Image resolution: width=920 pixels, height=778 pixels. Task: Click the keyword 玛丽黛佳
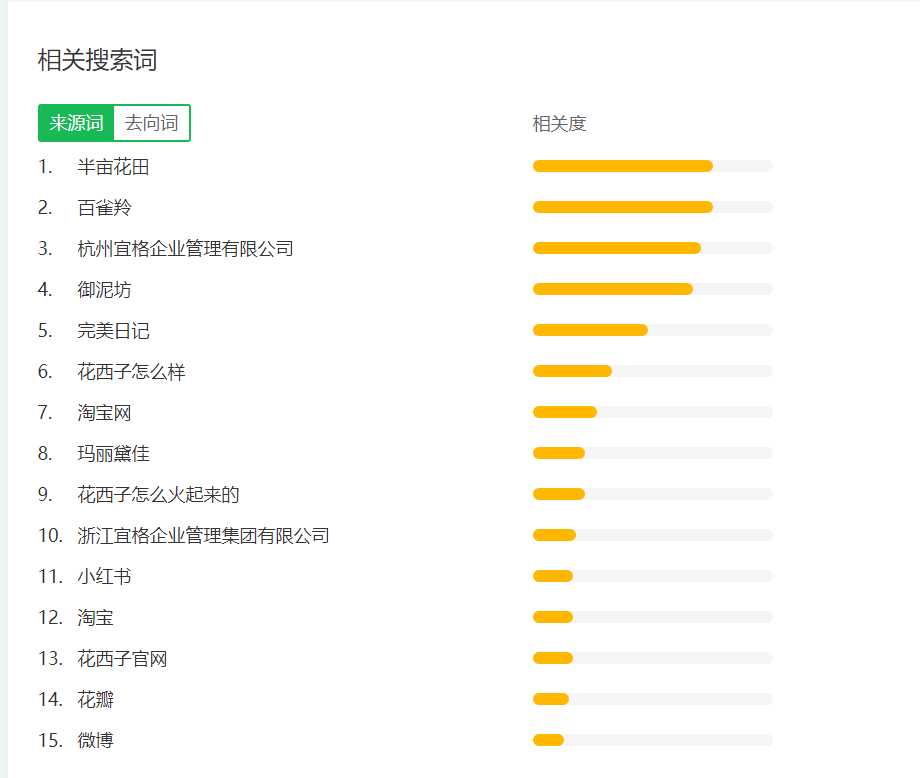pos(113,454)
